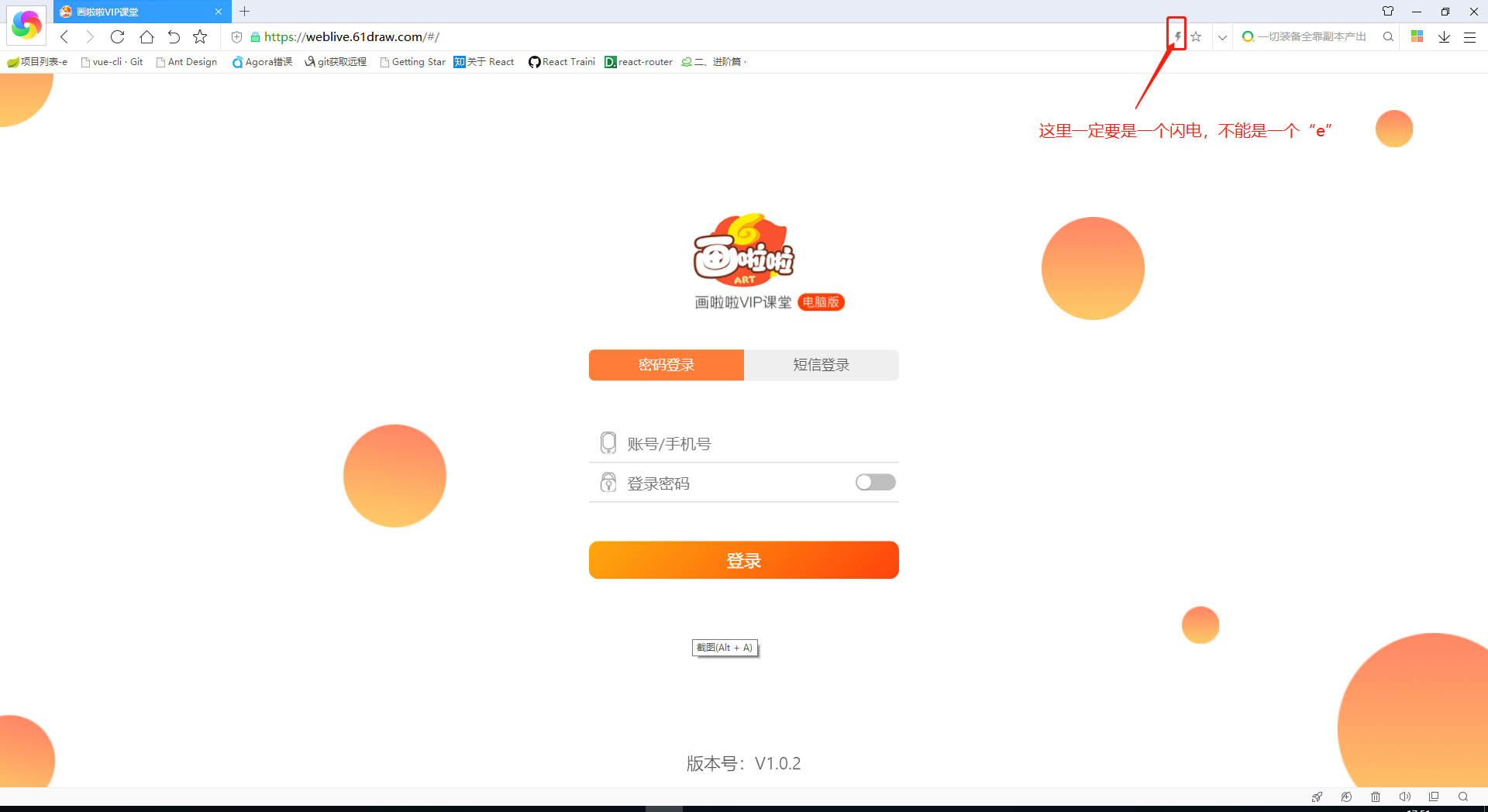Launch the boost/rocket acceleration tool
This screenshot has width=1488, height=812.
[1317, 797]
